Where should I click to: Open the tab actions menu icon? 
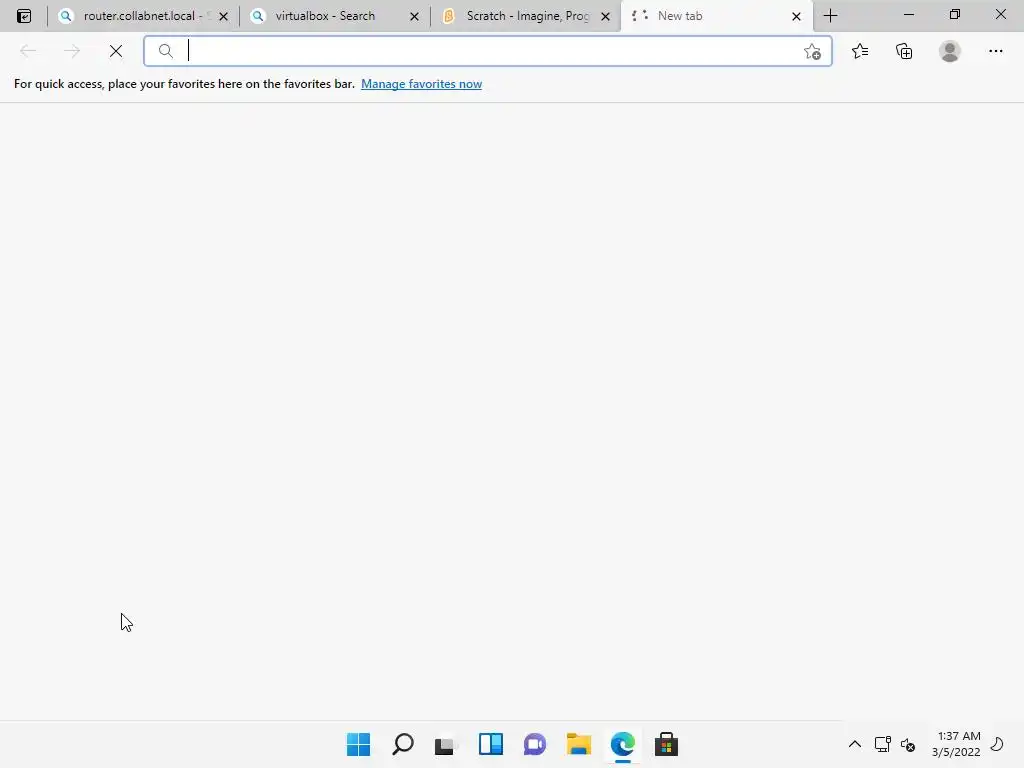pos(24,16)
